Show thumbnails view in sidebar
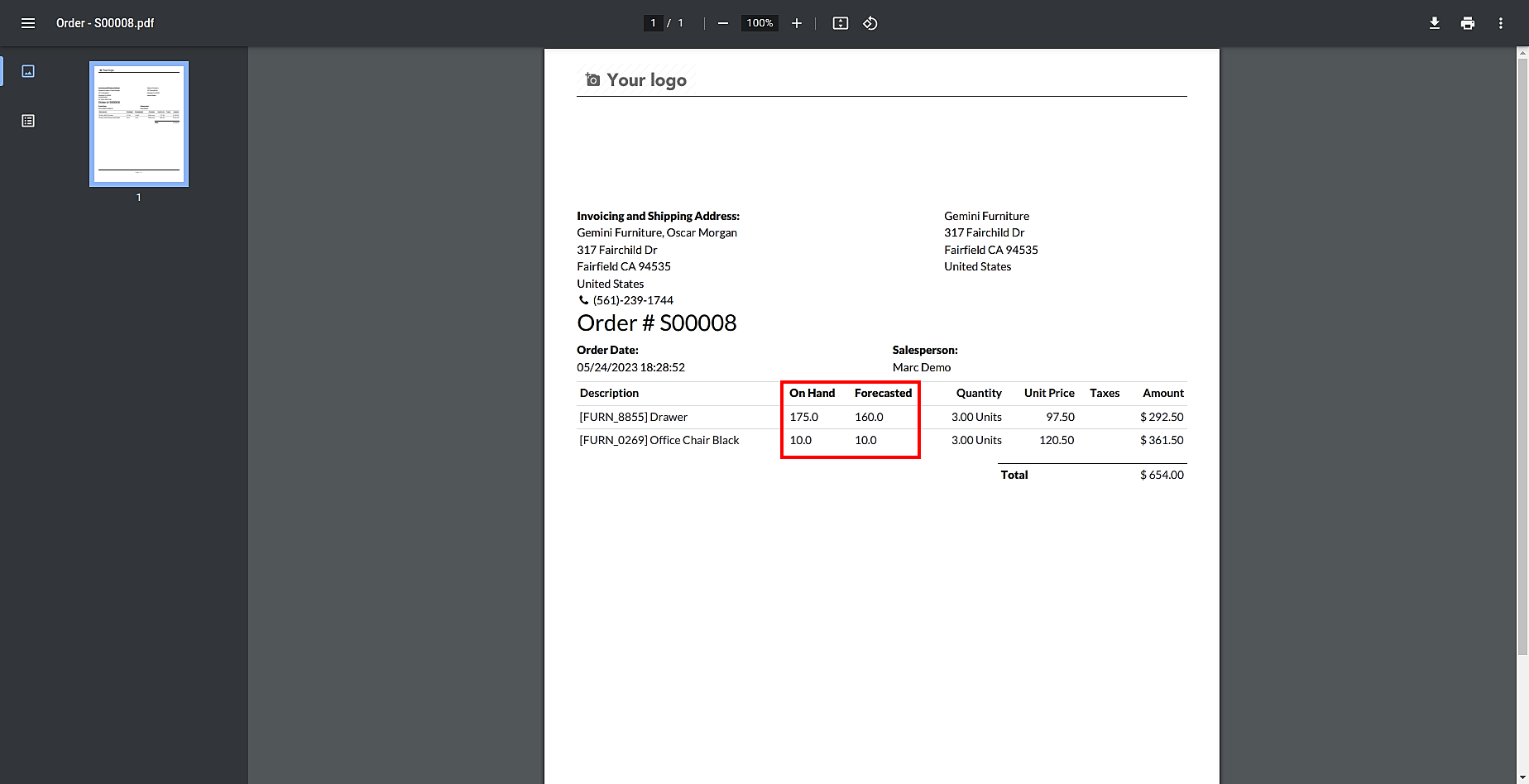The width and height of the screenshot is (1529, 784). pos(28,71)
